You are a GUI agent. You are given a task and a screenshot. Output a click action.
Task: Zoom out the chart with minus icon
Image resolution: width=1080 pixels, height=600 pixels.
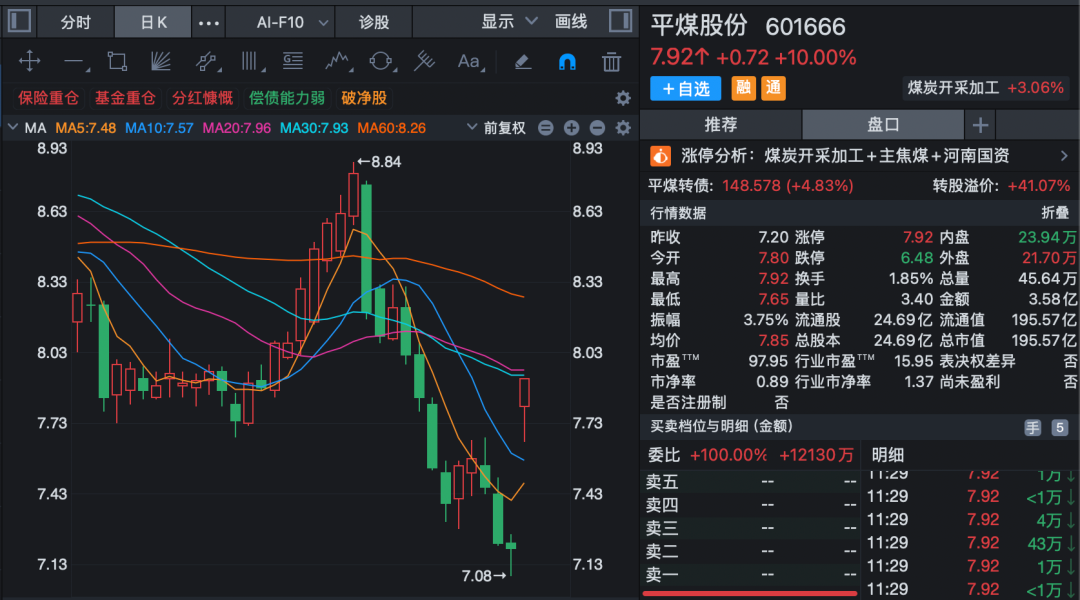click(597, 127)
